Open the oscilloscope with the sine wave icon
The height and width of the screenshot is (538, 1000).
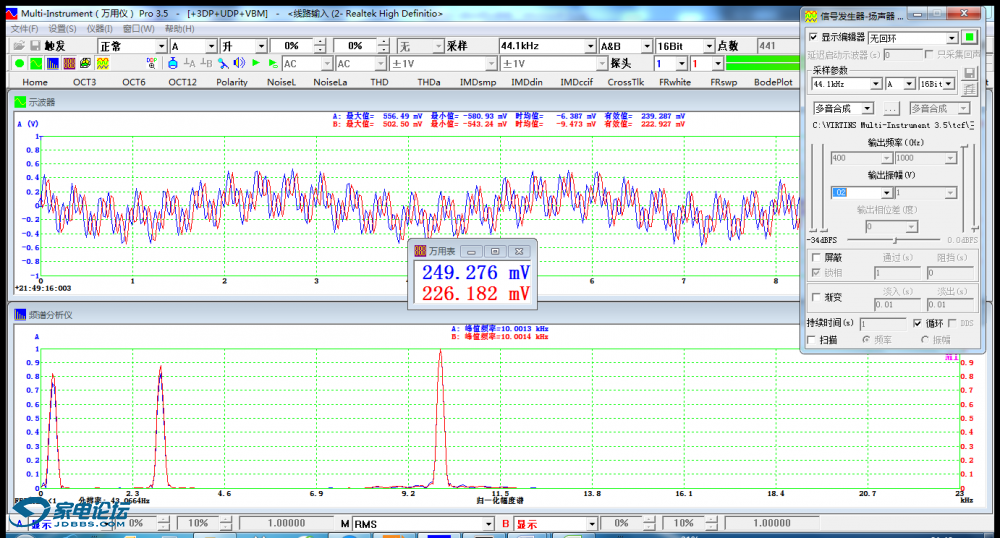click(36, 63)
